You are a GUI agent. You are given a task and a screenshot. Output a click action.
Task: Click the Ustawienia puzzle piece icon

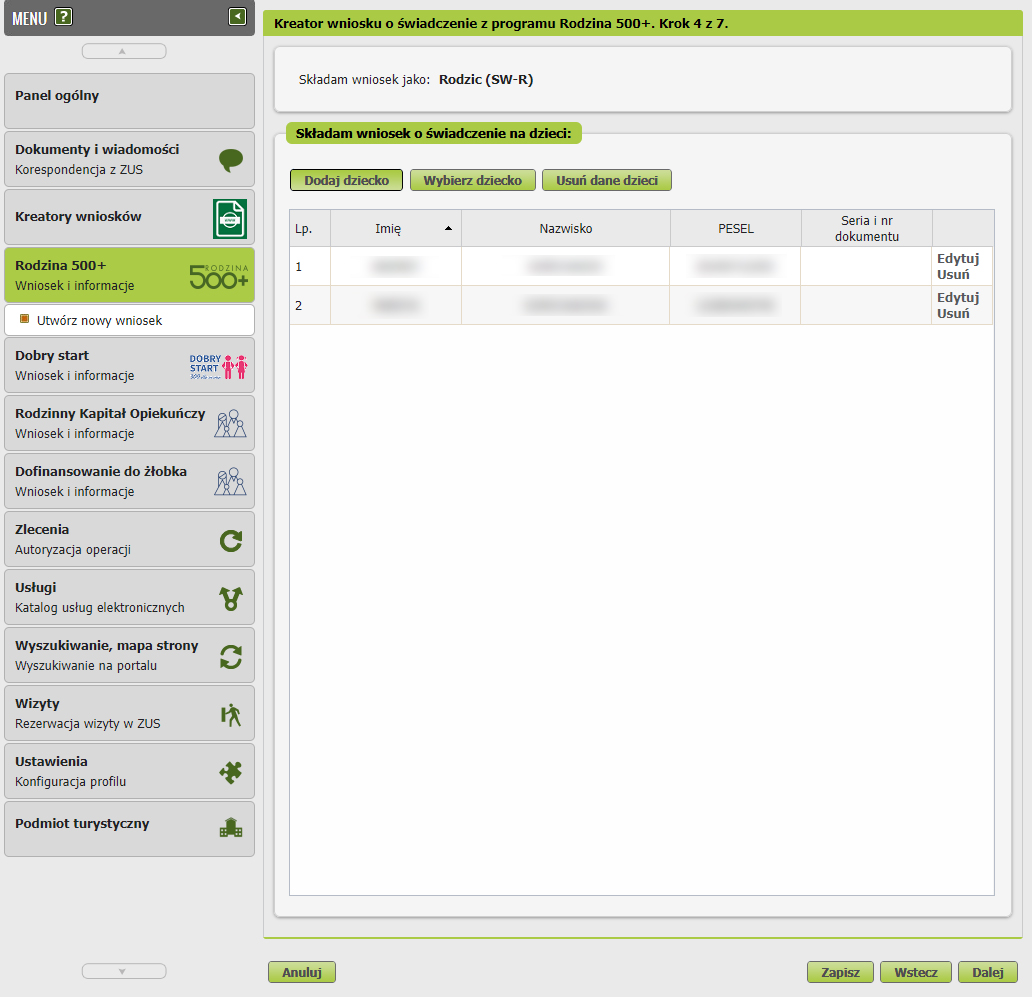[x=231, y=772]
